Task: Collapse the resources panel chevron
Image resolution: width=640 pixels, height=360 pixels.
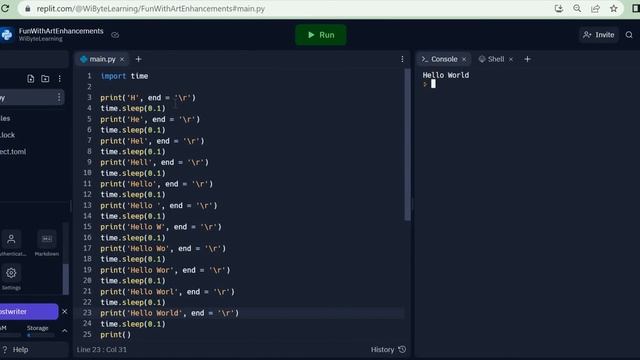Action: pyautogui.click(x=64, y=330)
